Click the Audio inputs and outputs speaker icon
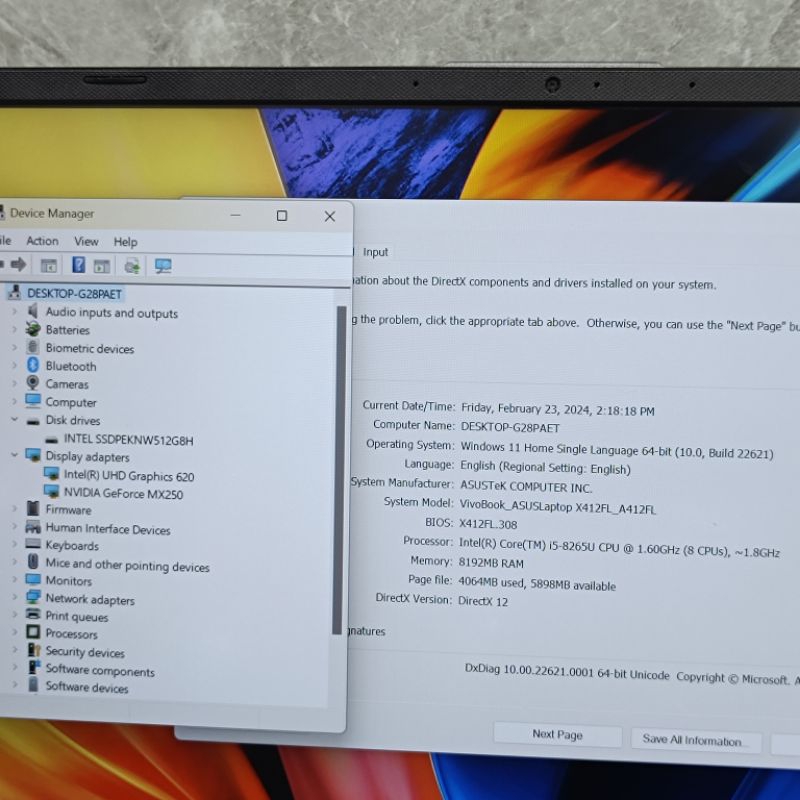This screenshot has width=800, height=800. pos(33,311)
